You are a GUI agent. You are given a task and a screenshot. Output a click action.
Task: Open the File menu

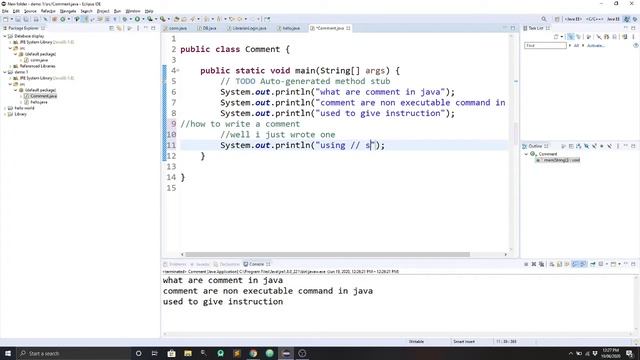[x=5, y=11]
